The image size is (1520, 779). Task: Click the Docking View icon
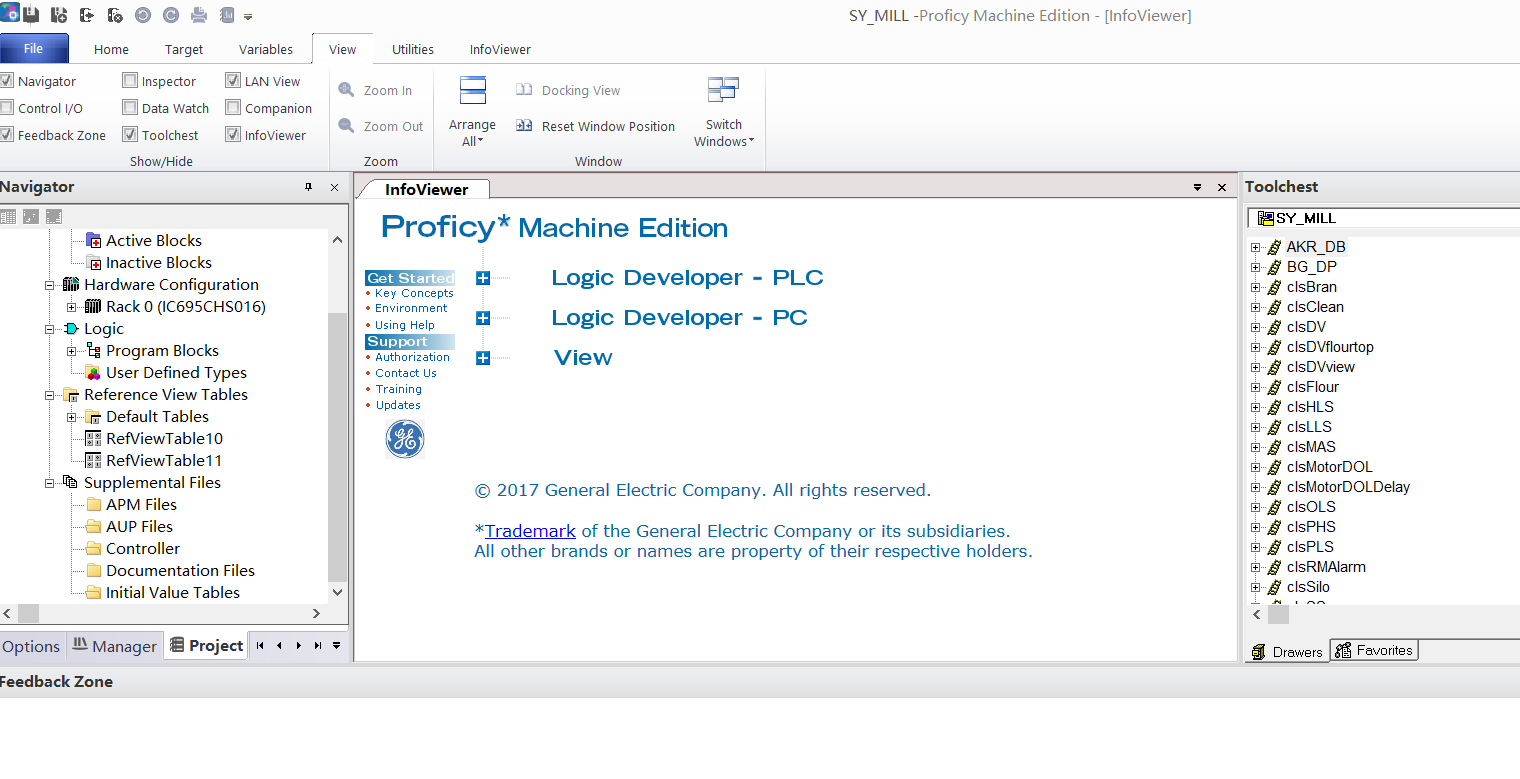524,90
